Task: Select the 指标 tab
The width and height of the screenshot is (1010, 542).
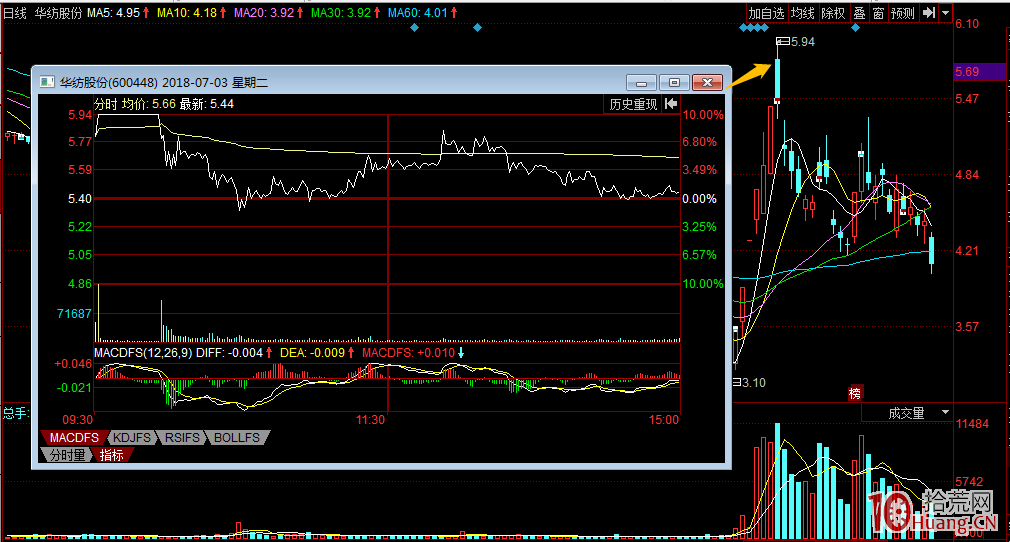Action: pos(112,455)
